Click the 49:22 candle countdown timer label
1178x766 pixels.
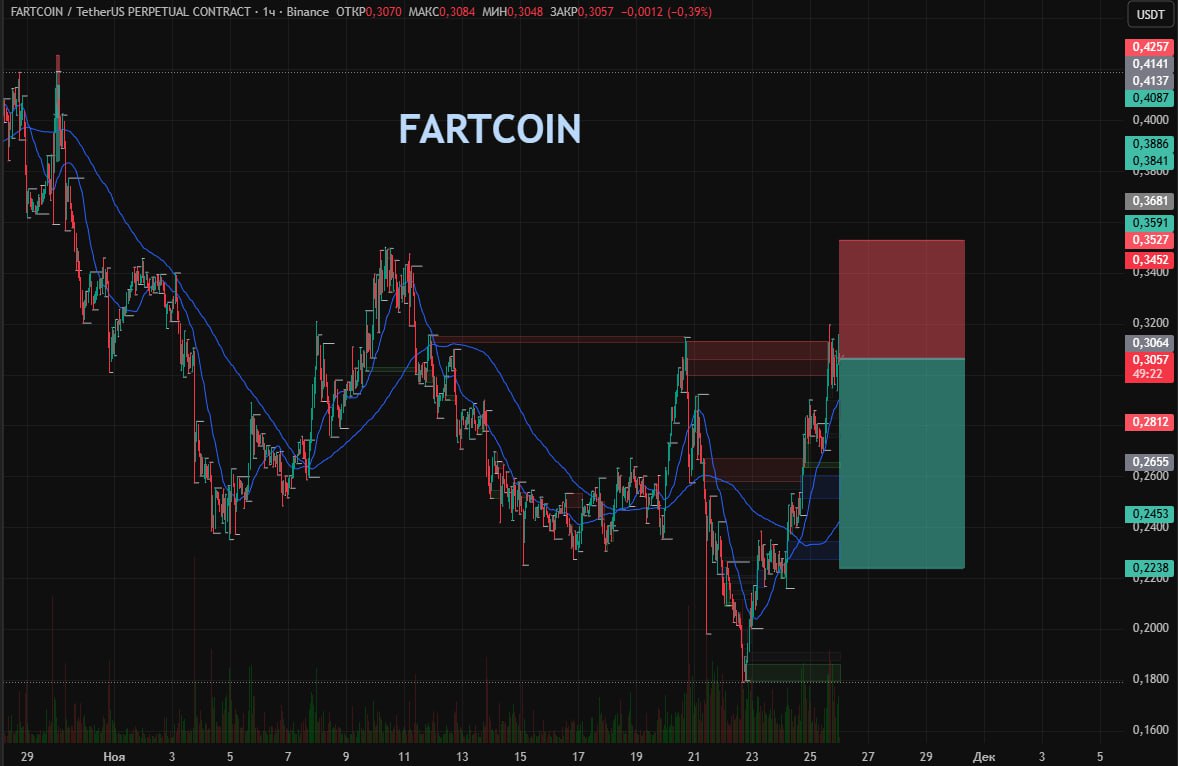(x=1149, y=373)
